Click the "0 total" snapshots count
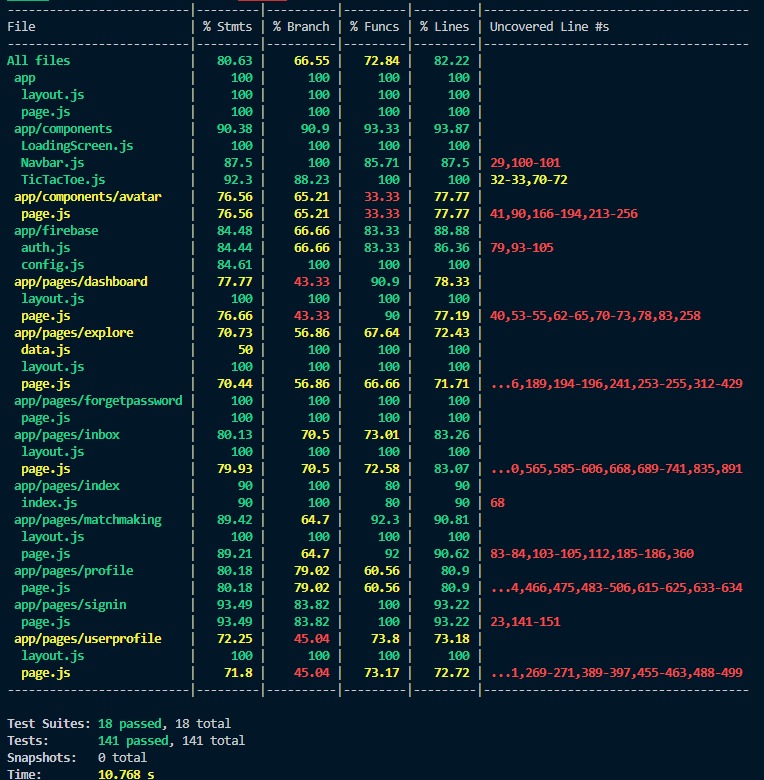Screen dimensions: 764x780 tap(122, 758)
